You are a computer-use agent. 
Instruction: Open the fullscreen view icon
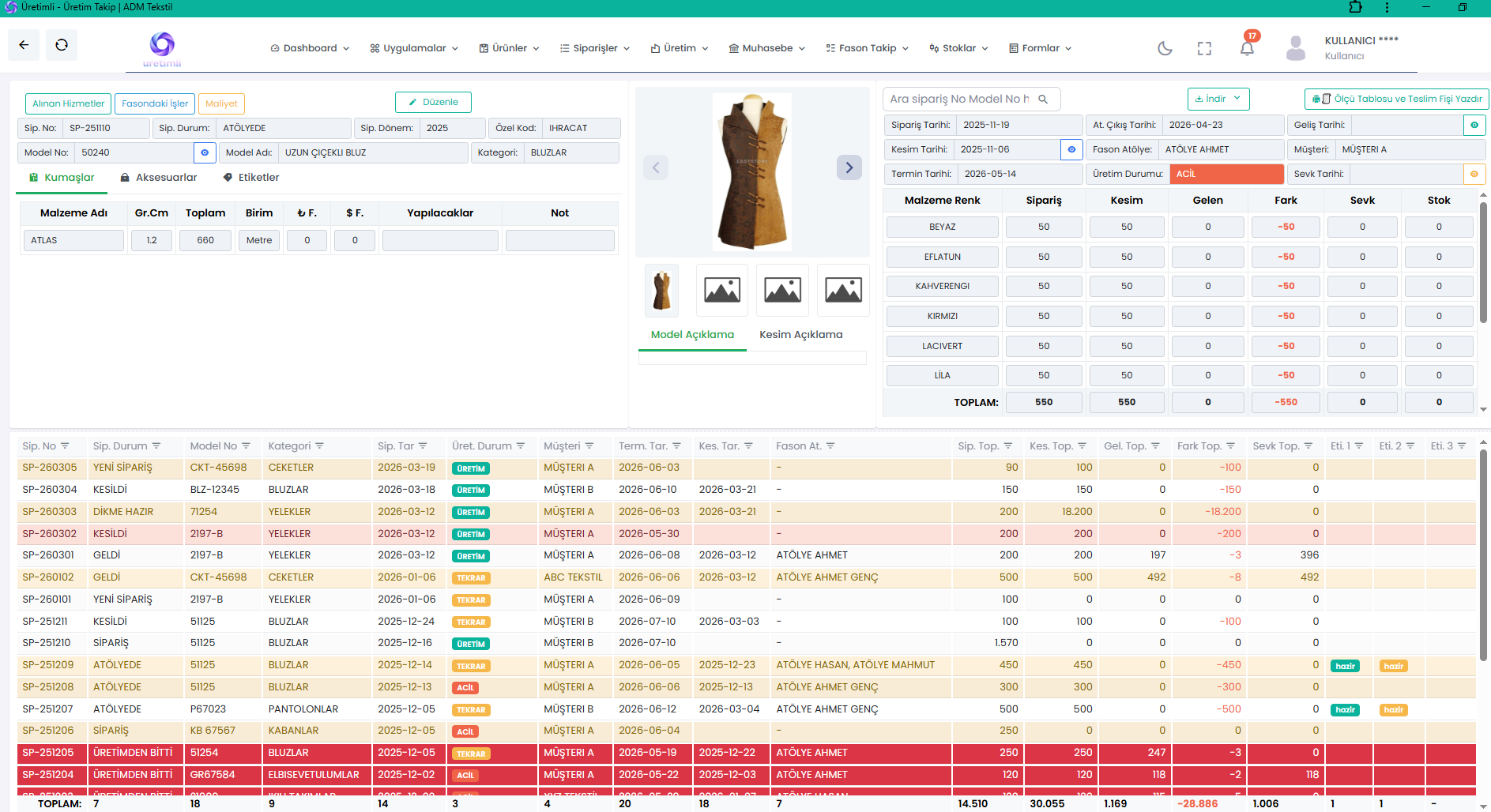tap(1204, 48)
